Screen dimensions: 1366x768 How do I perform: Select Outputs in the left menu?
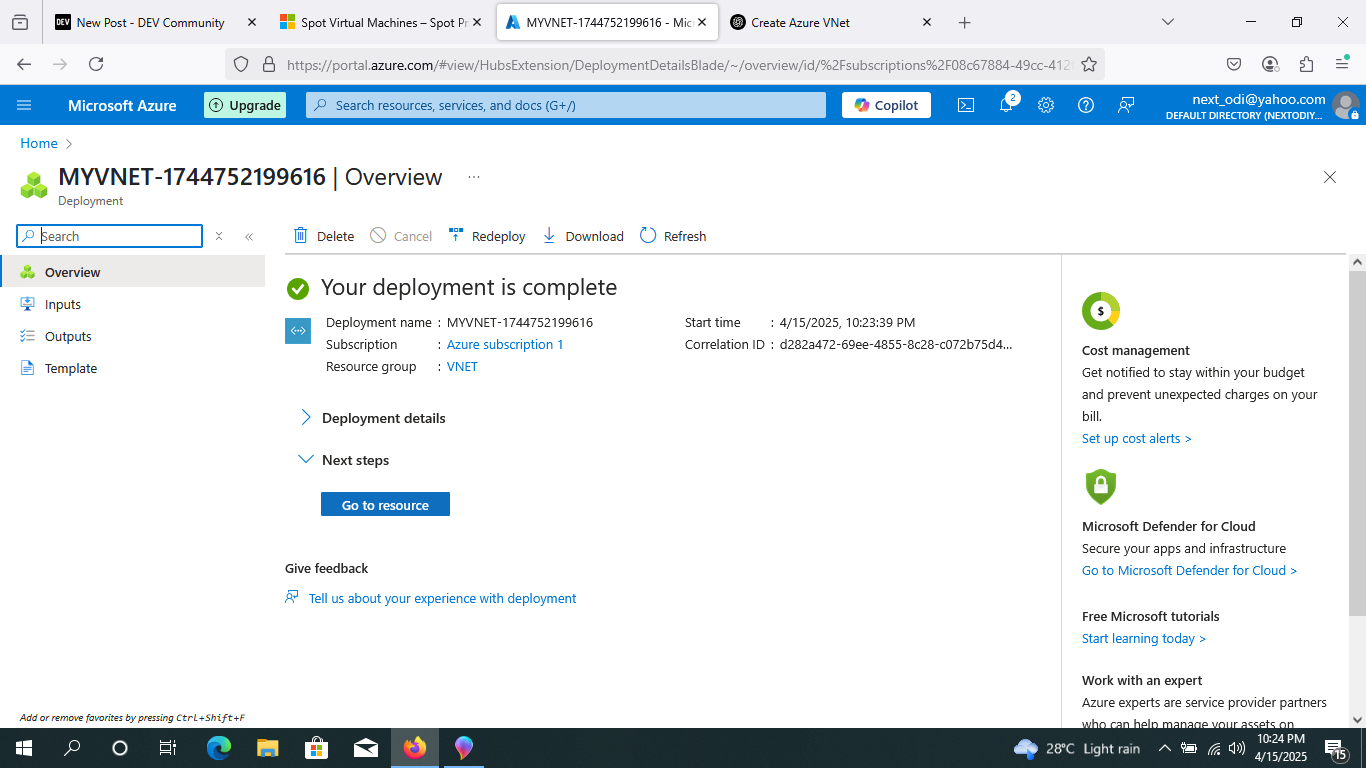[x=132, y=336]
